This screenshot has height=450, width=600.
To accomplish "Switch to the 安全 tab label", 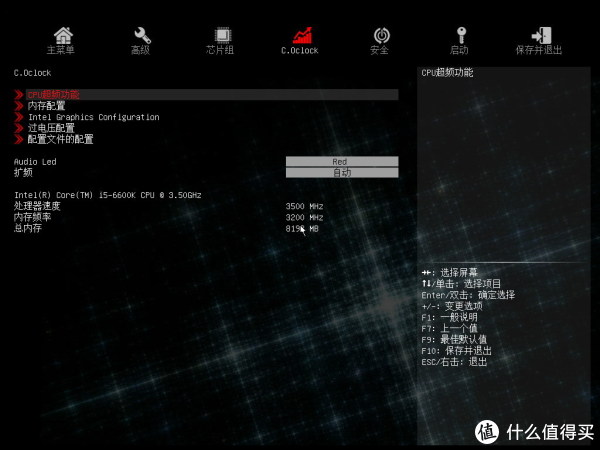I will (x=379, y=50).
